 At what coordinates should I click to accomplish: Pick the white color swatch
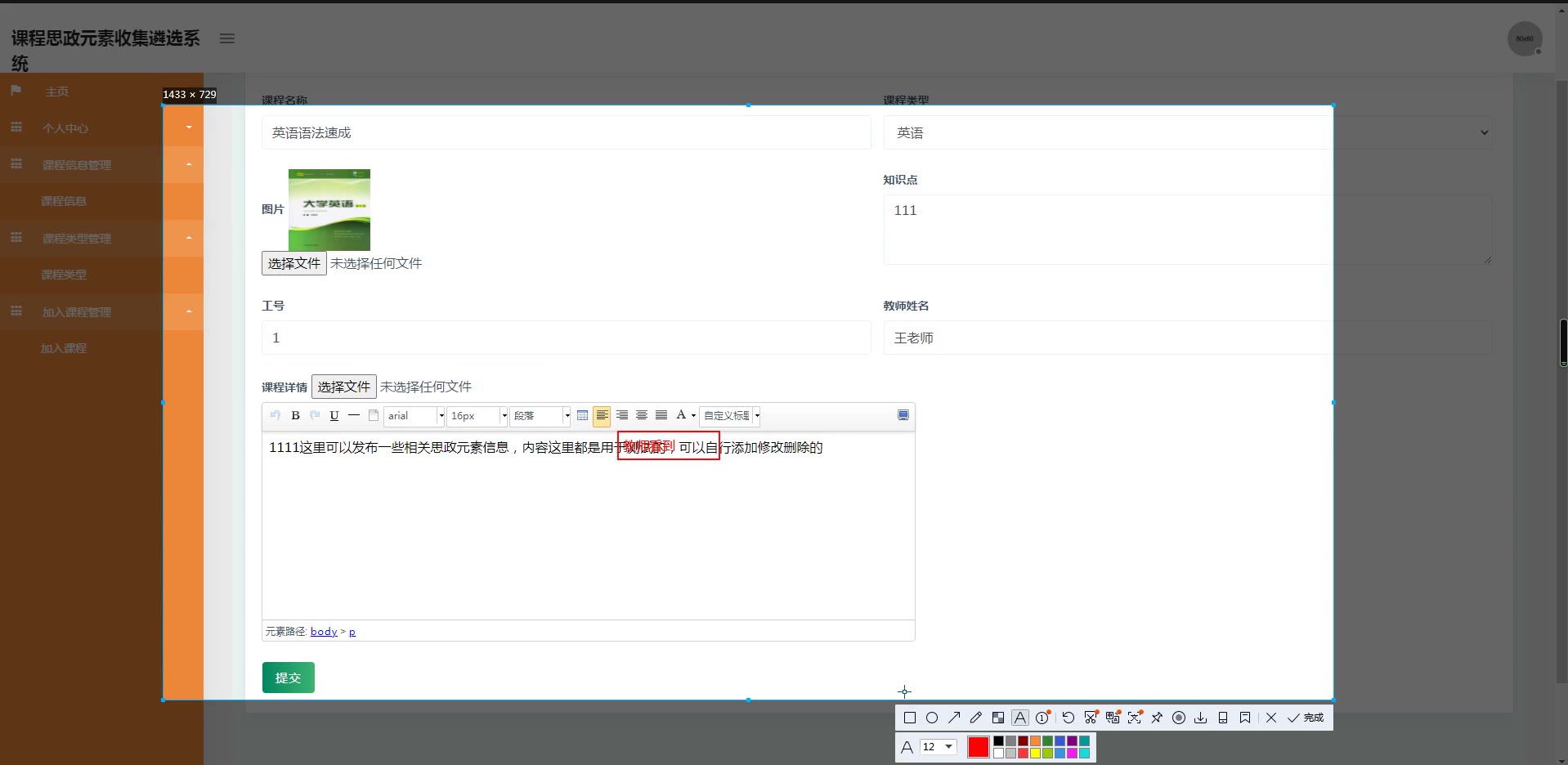pyautogui.click(x=998, y=753)
